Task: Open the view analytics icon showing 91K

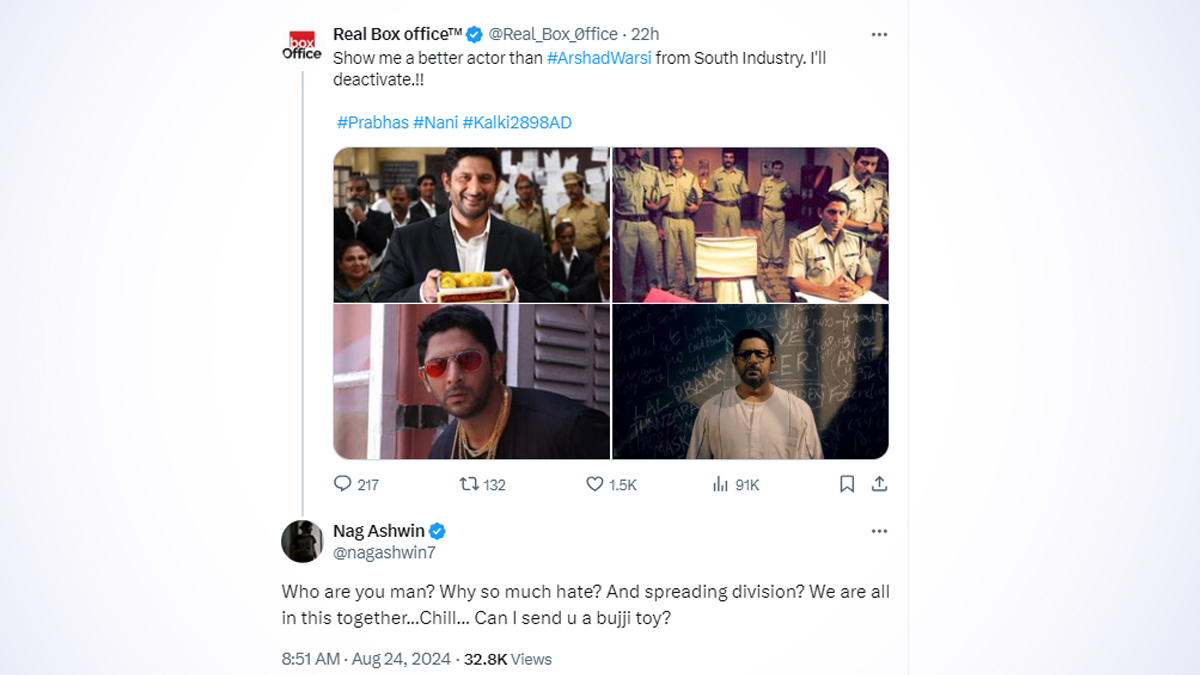Action: click(x=720, y=484)
